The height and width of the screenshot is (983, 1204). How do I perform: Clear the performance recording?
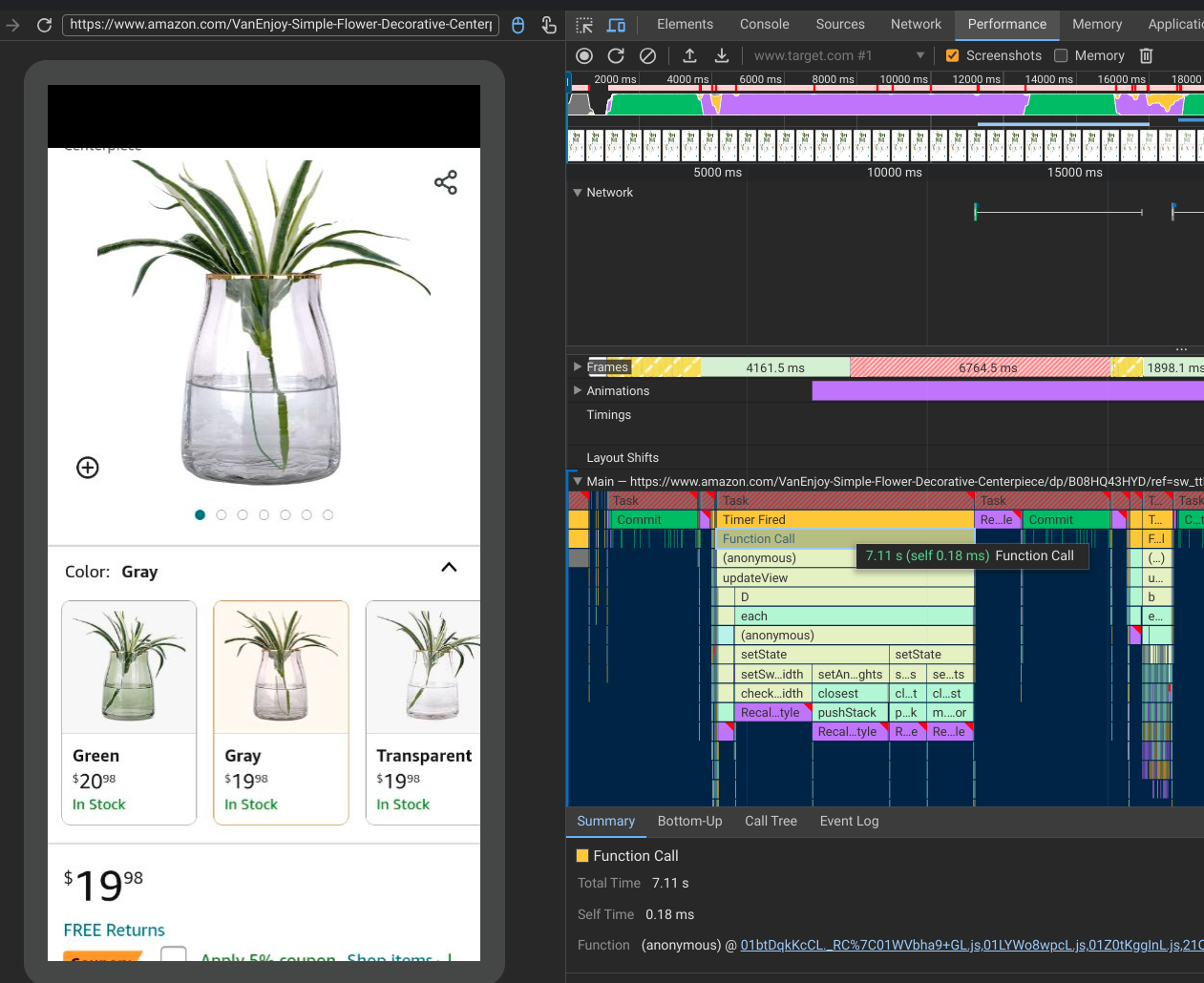647,56
